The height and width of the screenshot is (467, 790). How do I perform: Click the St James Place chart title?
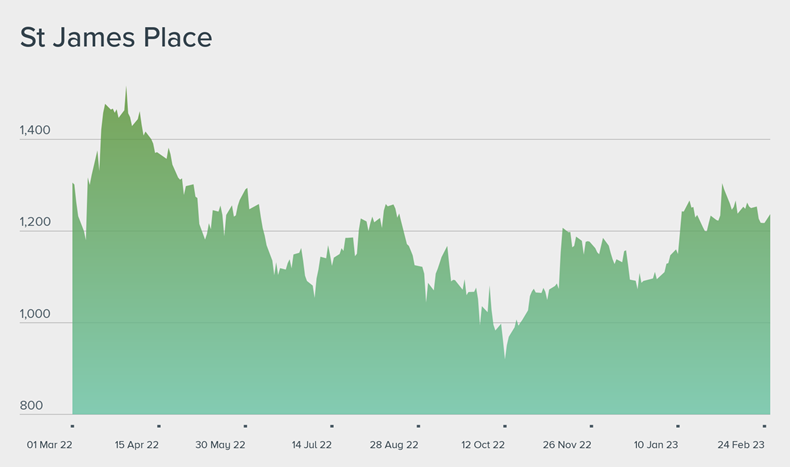[116, 38]
